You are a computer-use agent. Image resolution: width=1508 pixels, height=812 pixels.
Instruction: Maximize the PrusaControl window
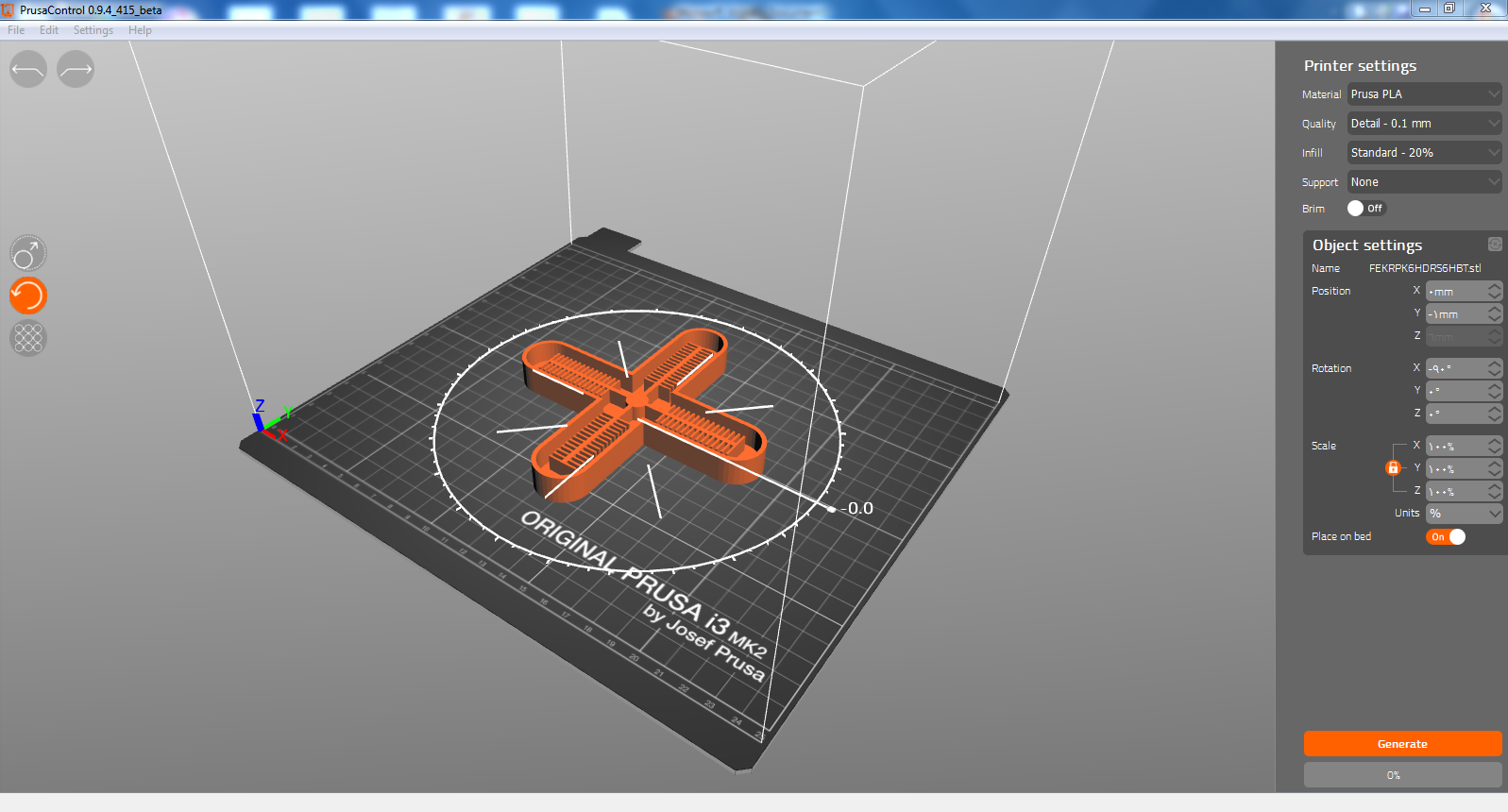1449,8
